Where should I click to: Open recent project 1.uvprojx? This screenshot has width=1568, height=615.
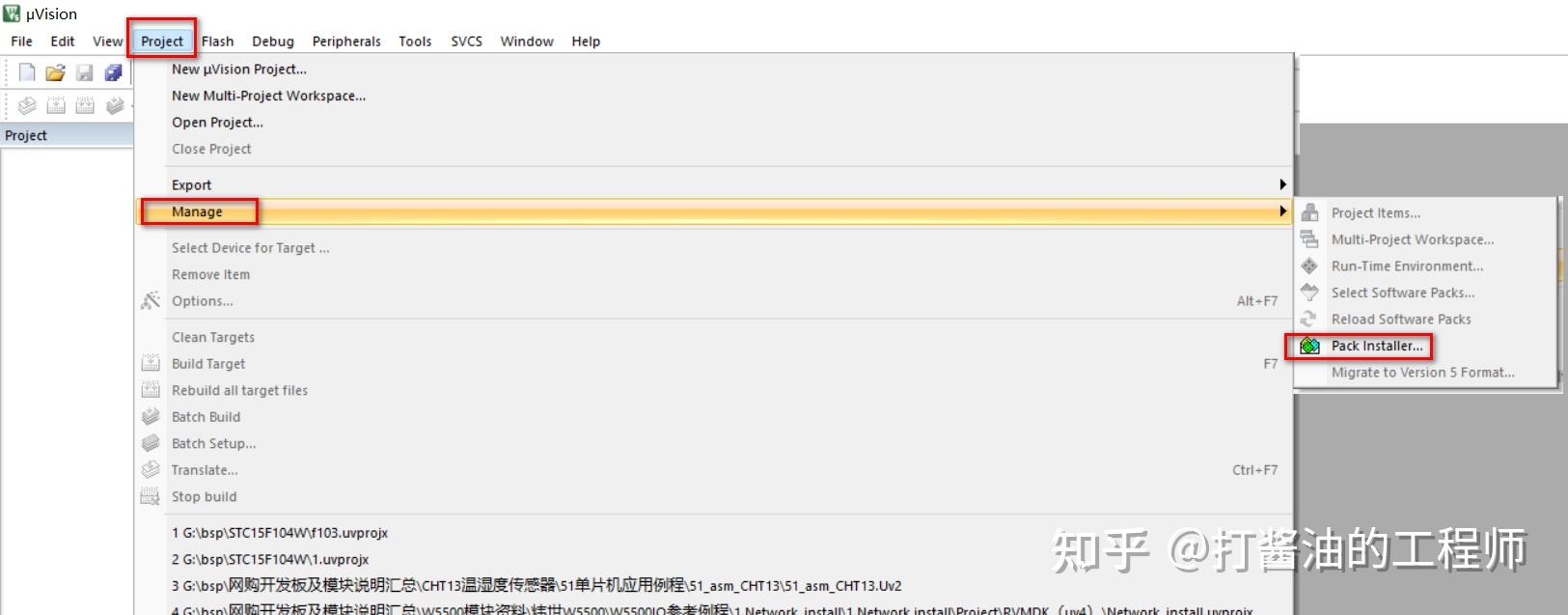[x=714, y=559]
